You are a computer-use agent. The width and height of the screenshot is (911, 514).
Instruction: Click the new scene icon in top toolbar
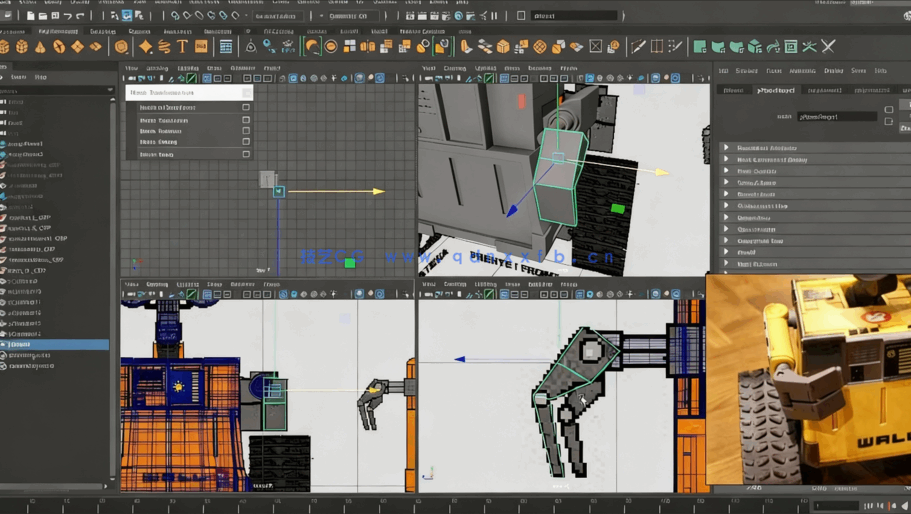click(x=30, y=16)
